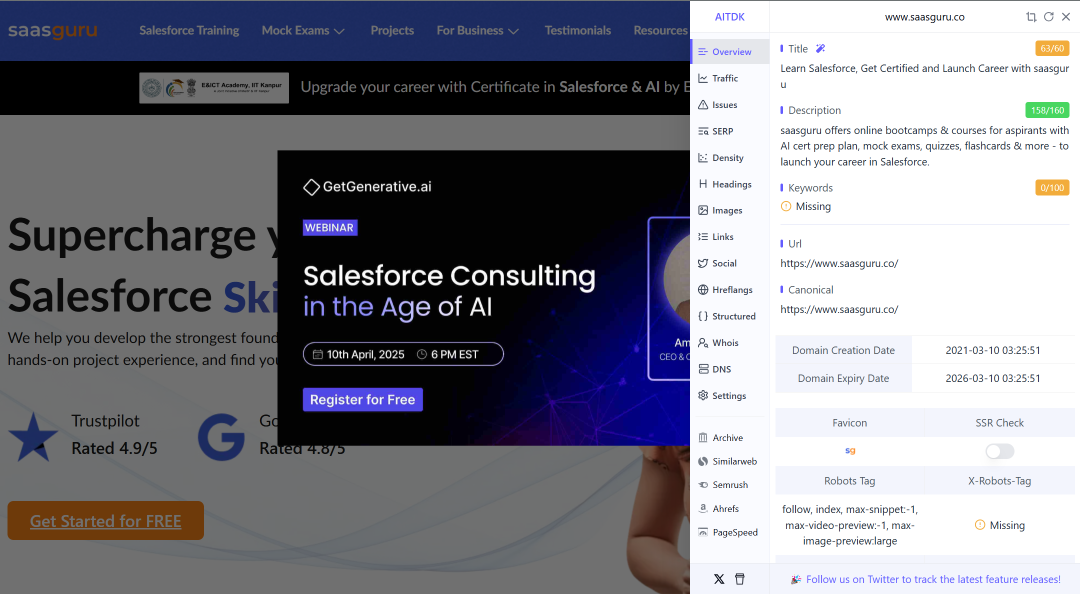Click the Trustpilot blue star icon
This screenshot has height=594, width=1080.
33,437
